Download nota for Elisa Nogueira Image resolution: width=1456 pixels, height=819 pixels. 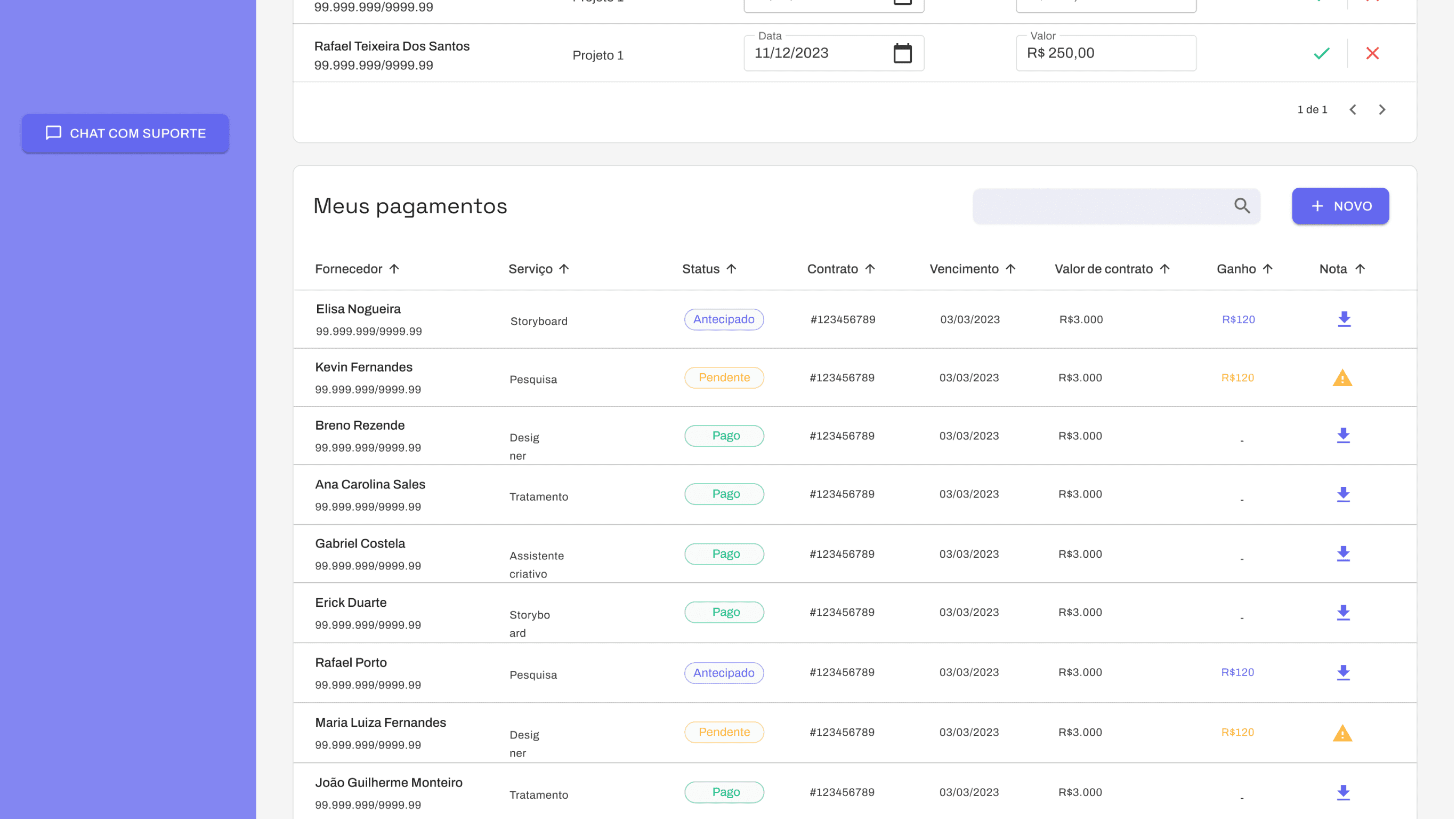pos(1344,319)
